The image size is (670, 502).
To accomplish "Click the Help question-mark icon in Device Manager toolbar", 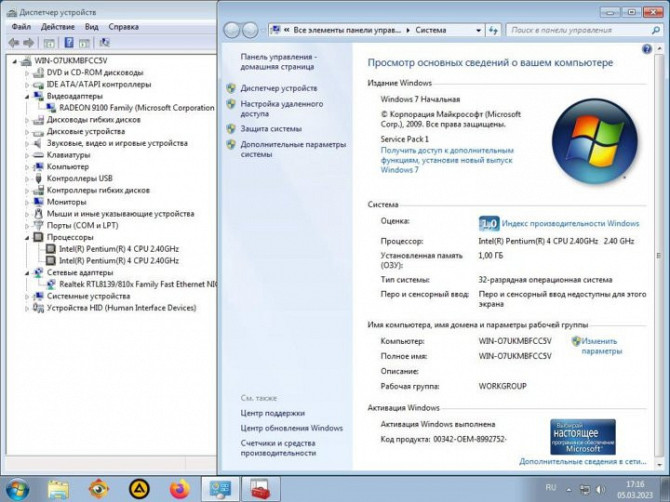I will (x=68, y=43).
